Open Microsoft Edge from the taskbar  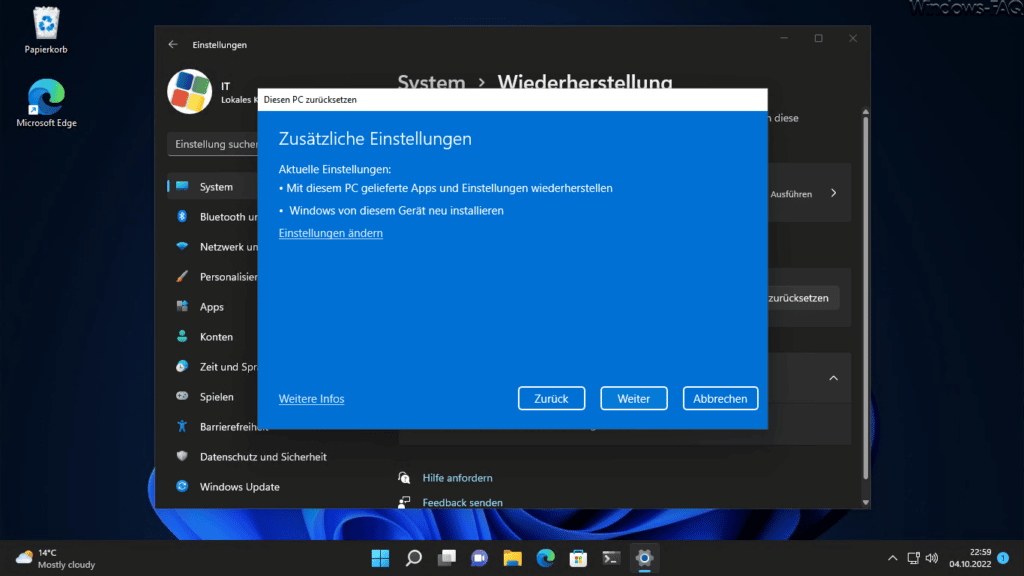545,558
